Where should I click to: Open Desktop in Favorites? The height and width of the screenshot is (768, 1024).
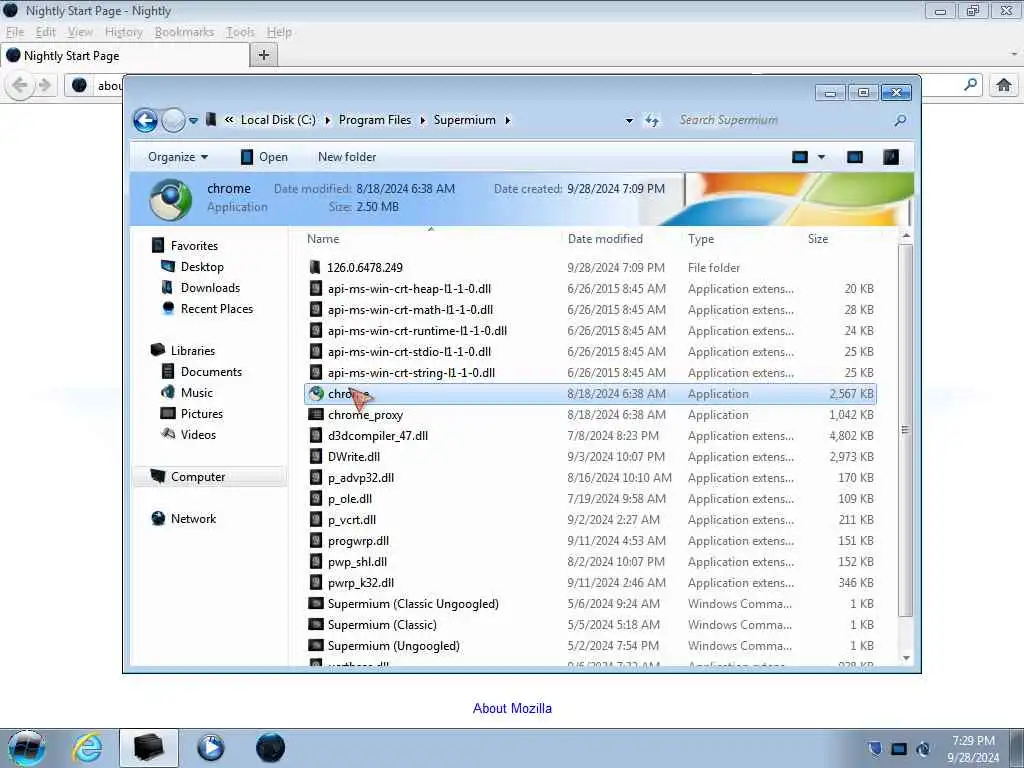point(202,266)
